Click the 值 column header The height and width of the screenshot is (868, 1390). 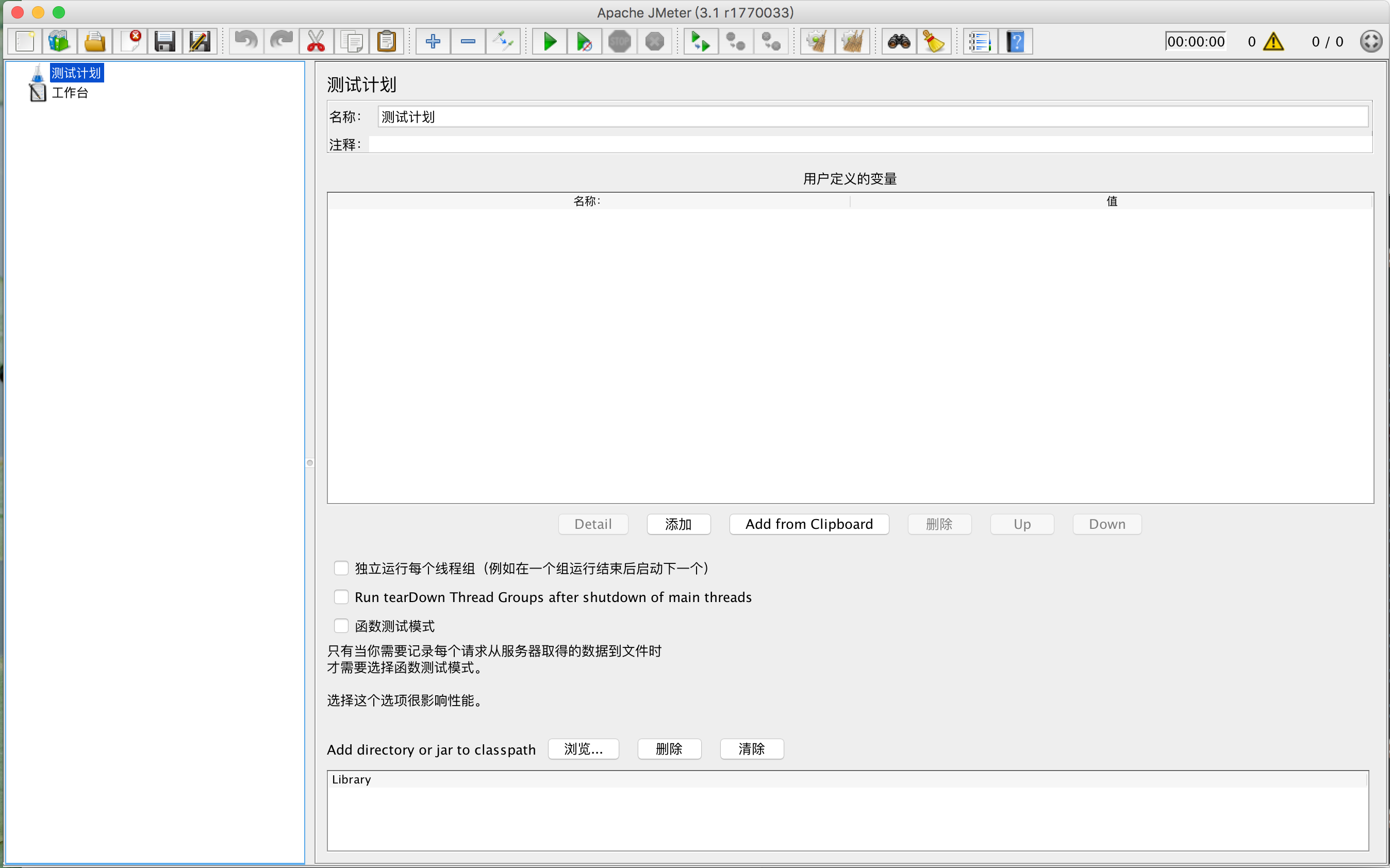(x=1112, y=201)
